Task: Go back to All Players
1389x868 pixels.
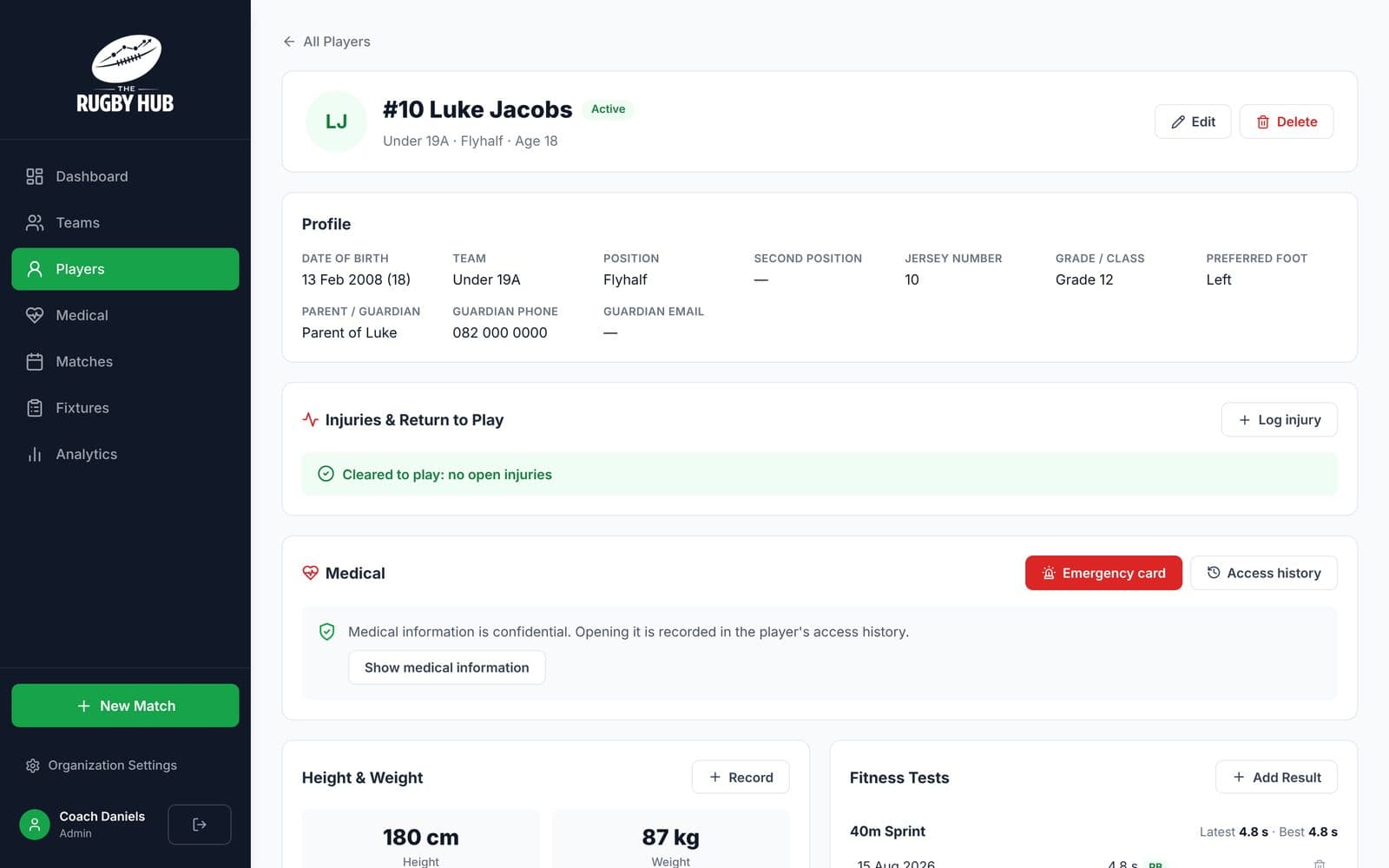Action: click(326, 41)
